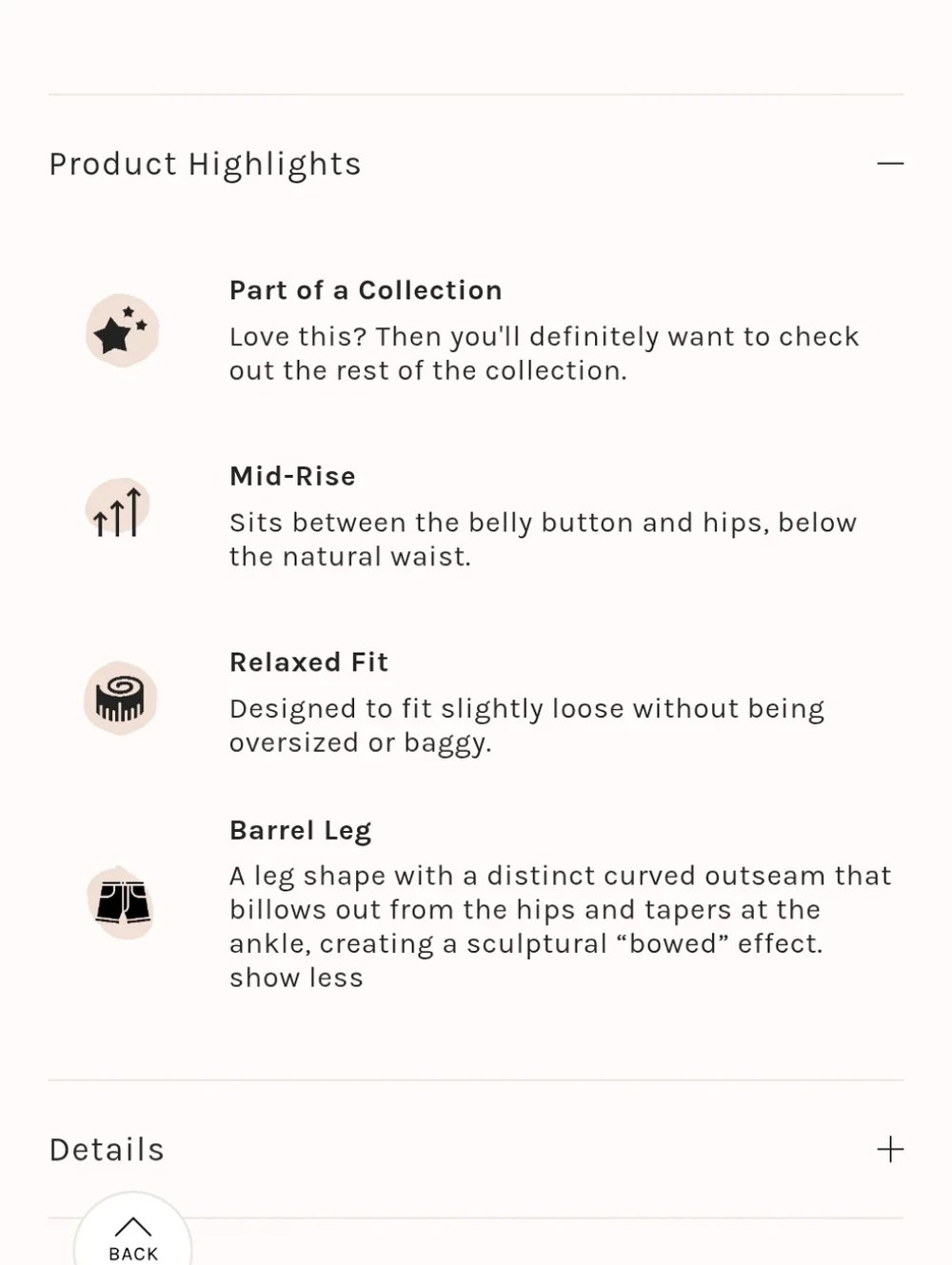Image resolution: width=952 pixels, height=1265 pixels.
Task: Select the "Mid-Rise" highlight title
Action: 292,476
